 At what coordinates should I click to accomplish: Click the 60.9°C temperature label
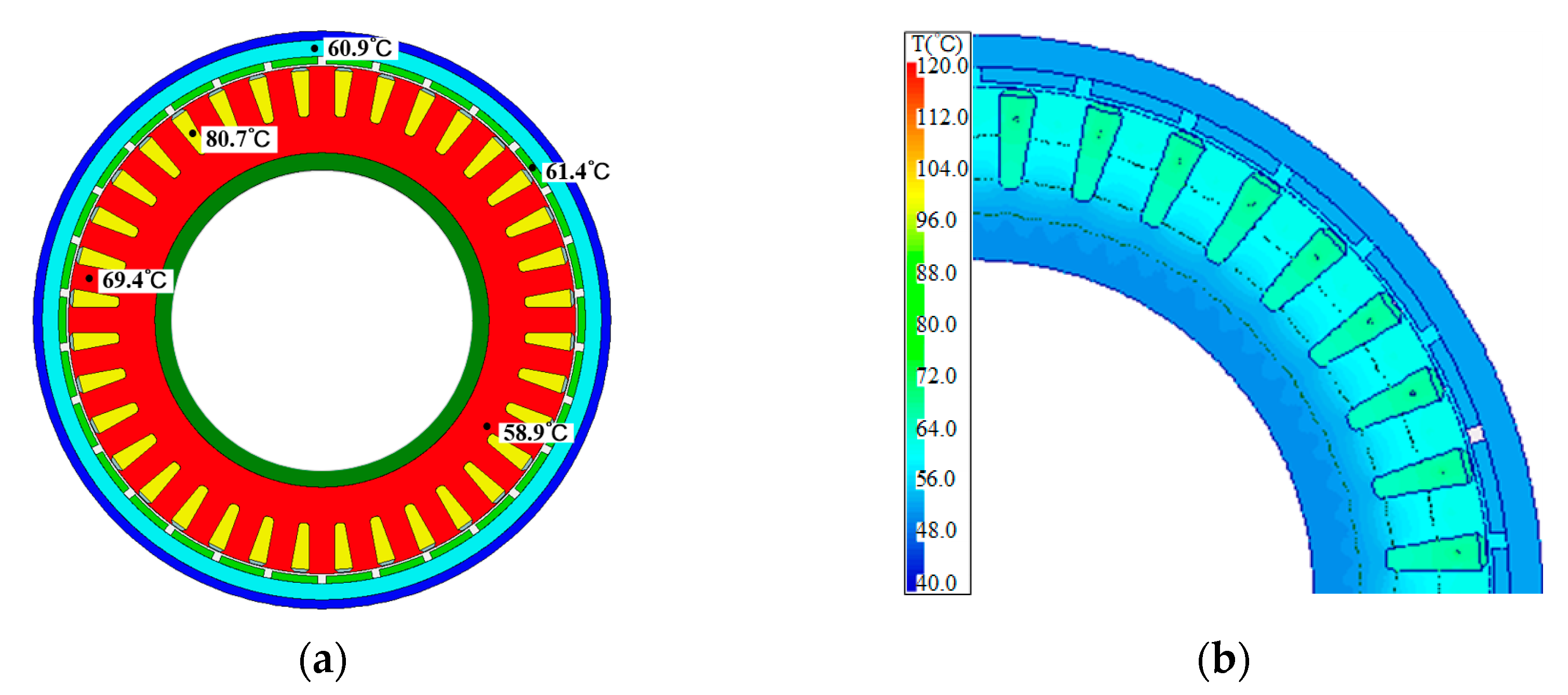pyautogui.click(x=360, y=48)
